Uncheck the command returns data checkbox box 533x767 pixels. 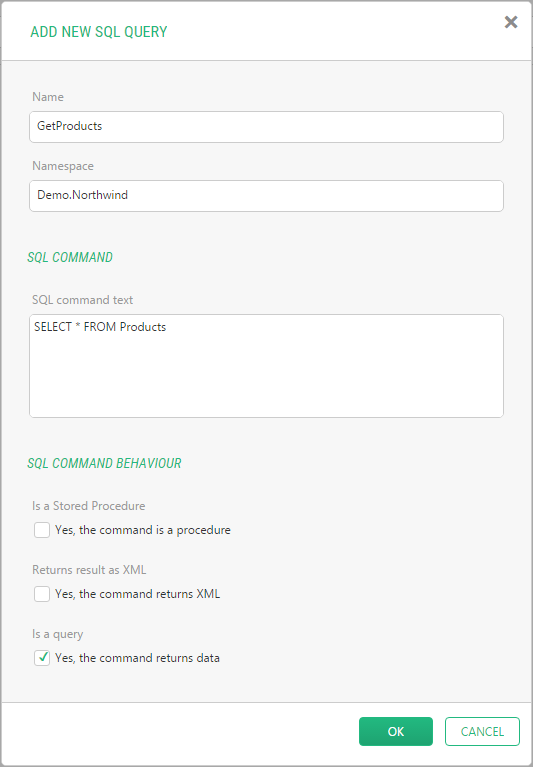(42, 658)
